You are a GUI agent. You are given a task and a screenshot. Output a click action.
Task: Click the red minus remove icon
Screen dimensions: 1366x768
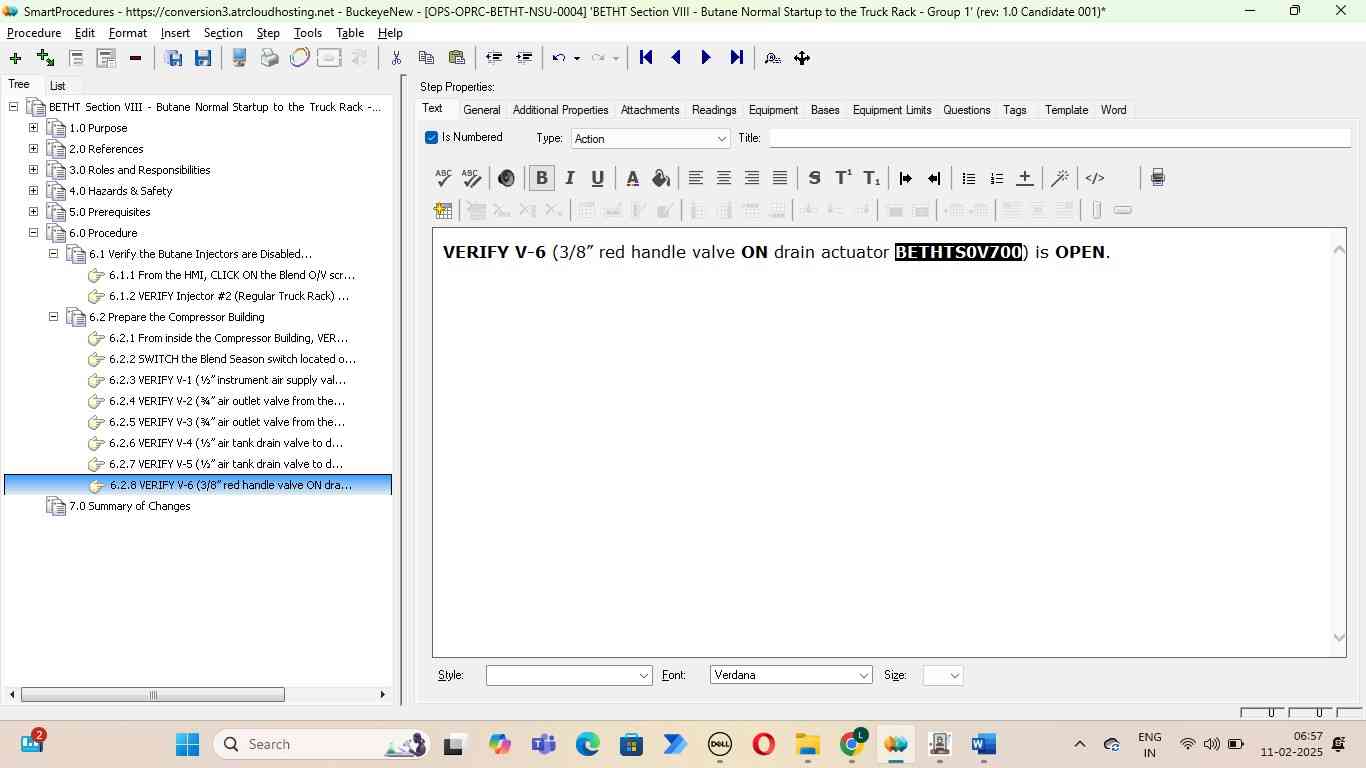135,58
